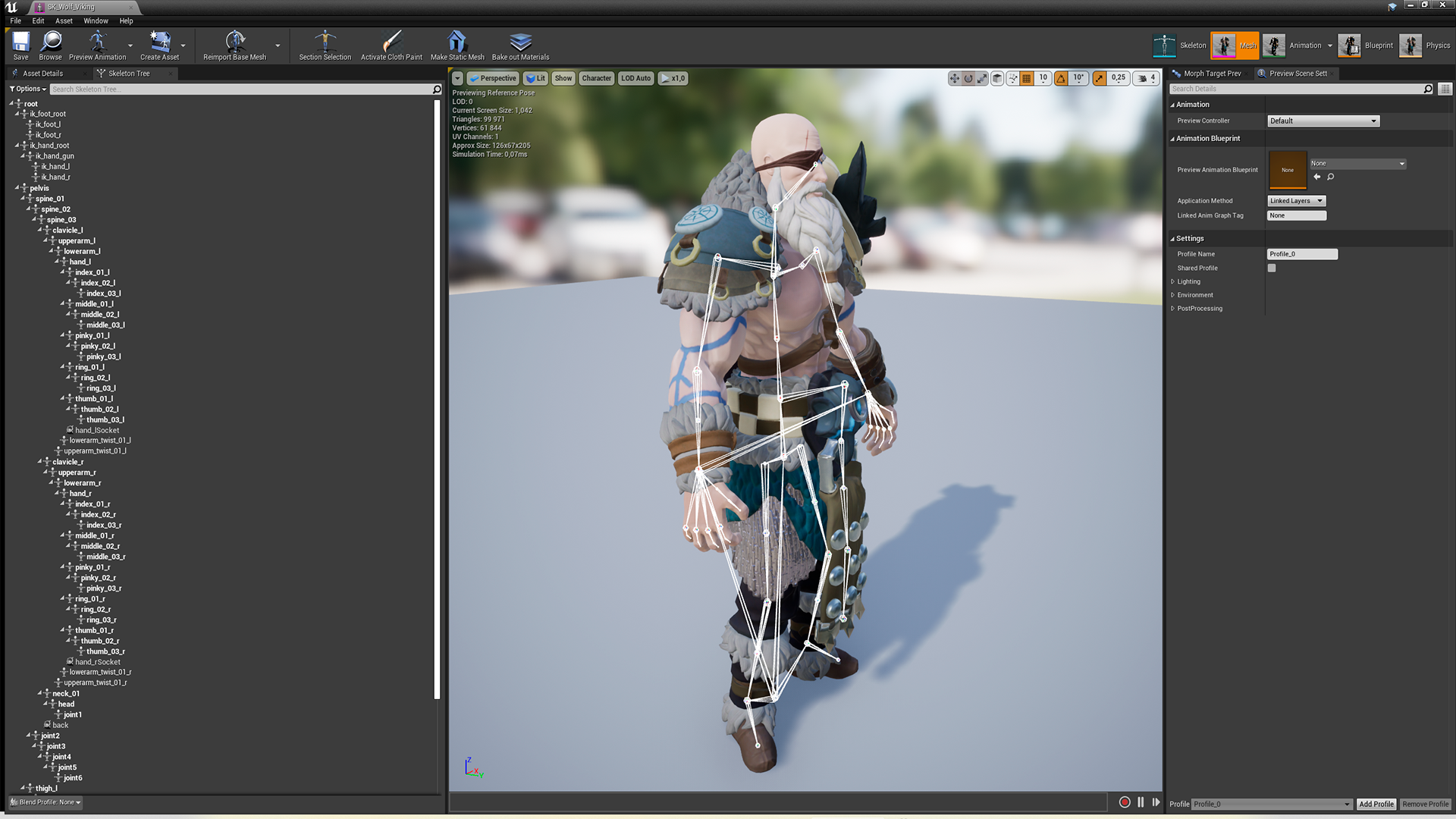Click Bake out Materials
The height and width of the screenshot is (819, 1456).
click(x=520, y=45)
